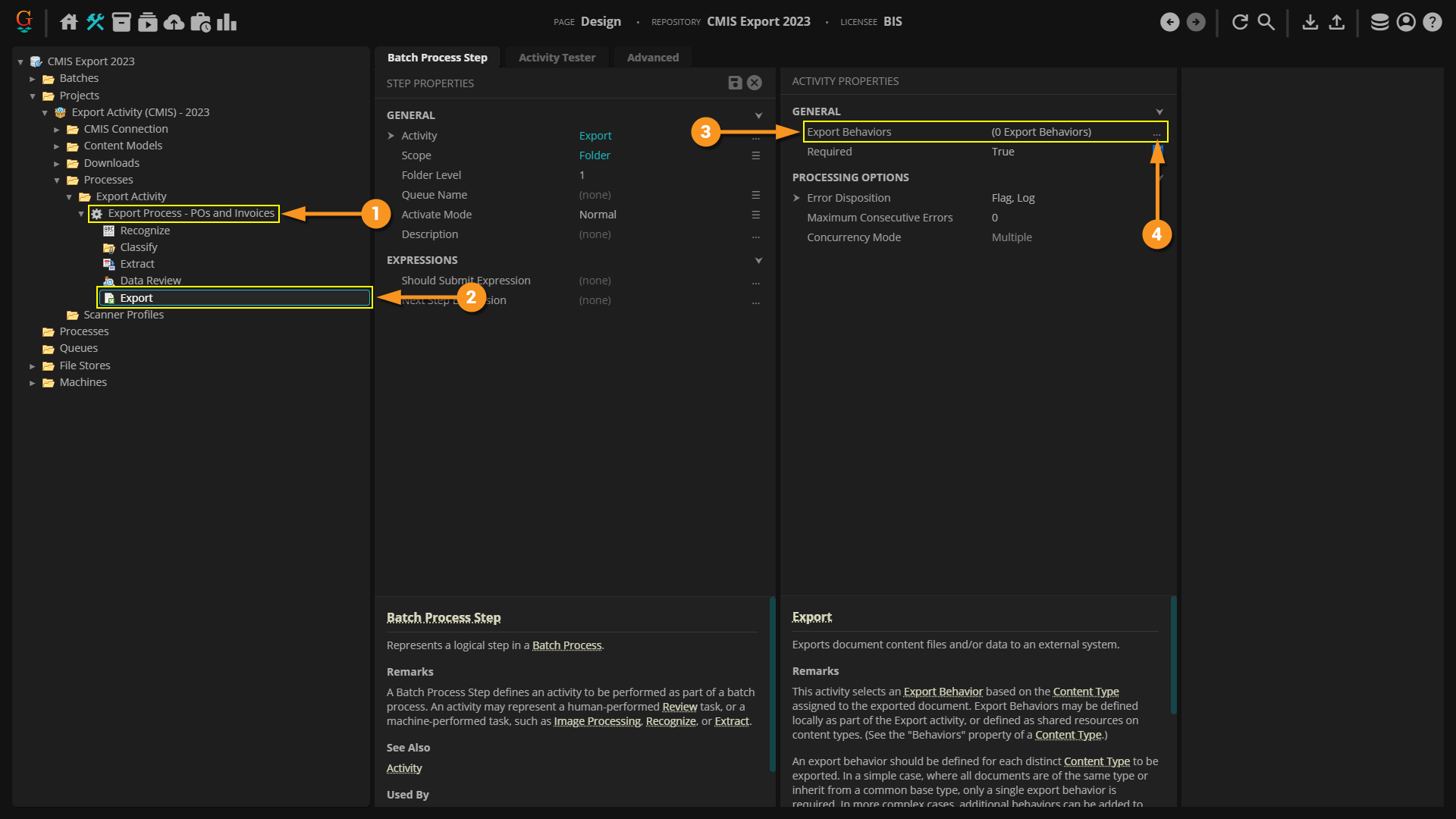The width and height of the screenshot is (1456, 819).
Task: Click the cloud upload toolbar icon
Action: pos(174,22)
